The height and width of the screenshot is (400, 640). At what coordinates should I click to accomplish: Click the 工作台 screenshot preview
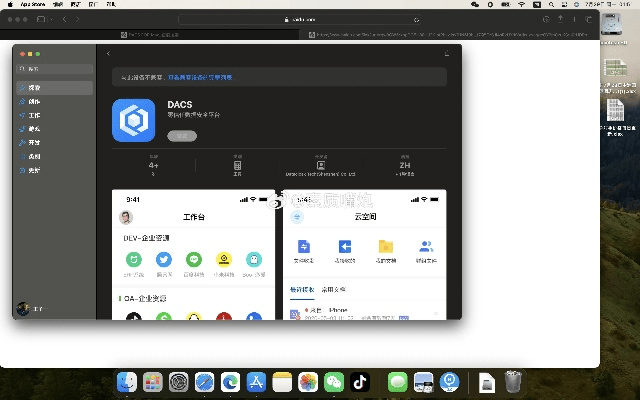pos(193,254)
